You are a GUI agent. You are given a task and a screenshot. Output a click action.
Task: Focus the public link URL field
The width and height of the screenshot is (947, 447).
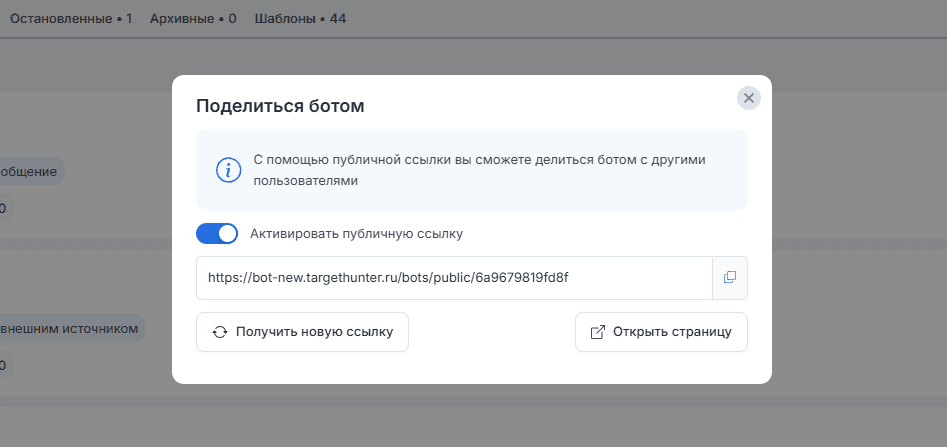point(454,278)
